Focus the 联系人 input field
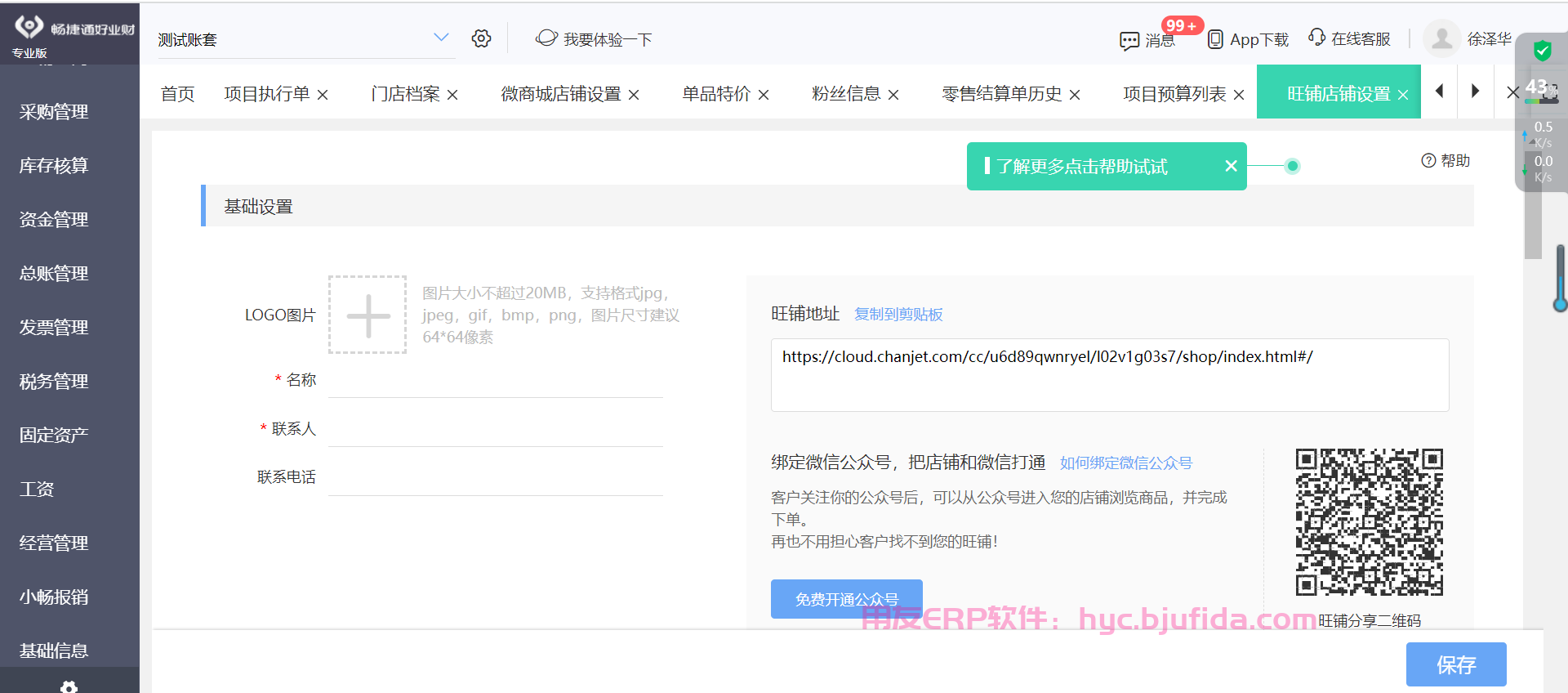Image resolution: width=1568 pixels, height=693 pixels. pos(495,429)
